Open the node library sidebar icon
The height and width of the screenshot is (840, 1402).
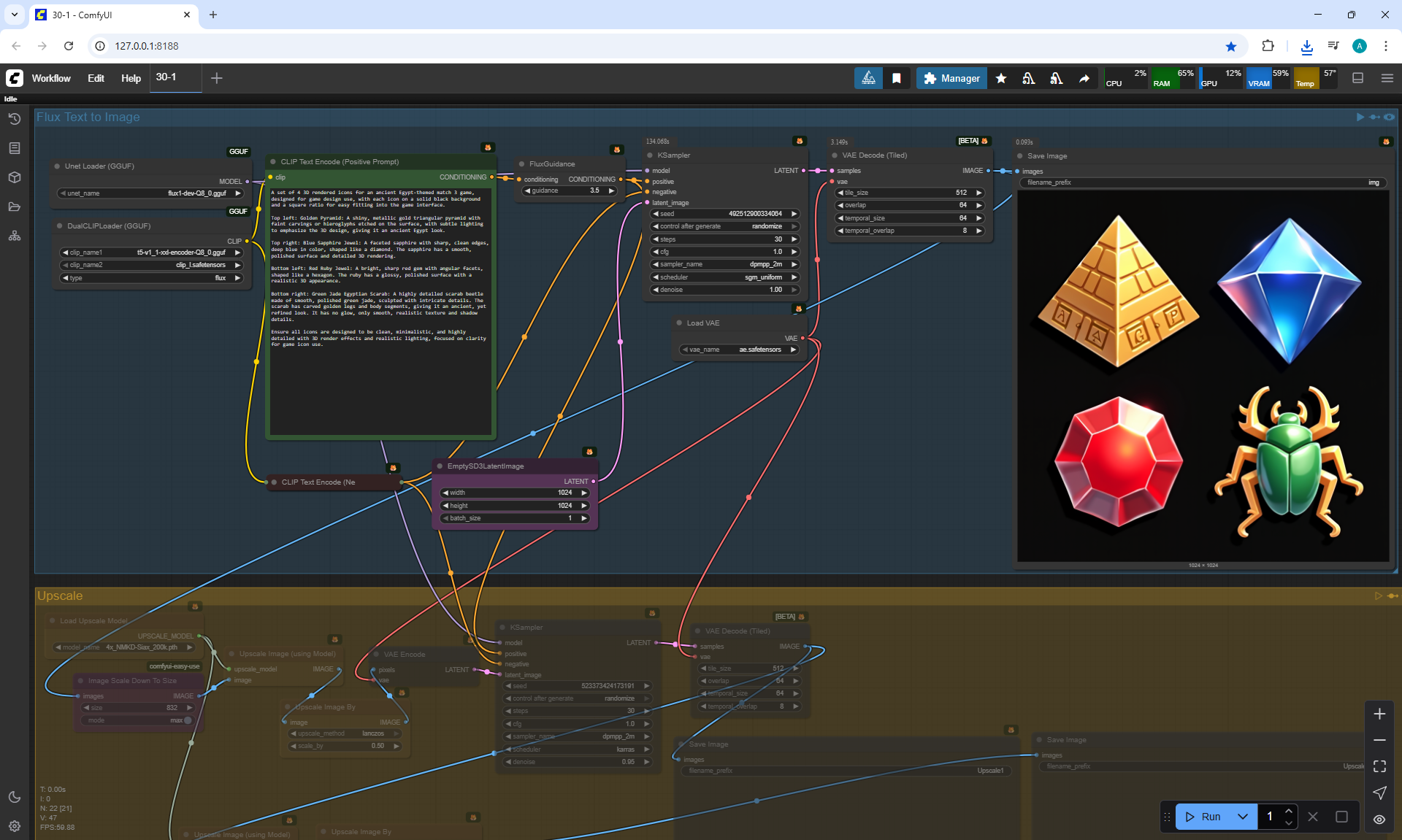tap(15, 148)
